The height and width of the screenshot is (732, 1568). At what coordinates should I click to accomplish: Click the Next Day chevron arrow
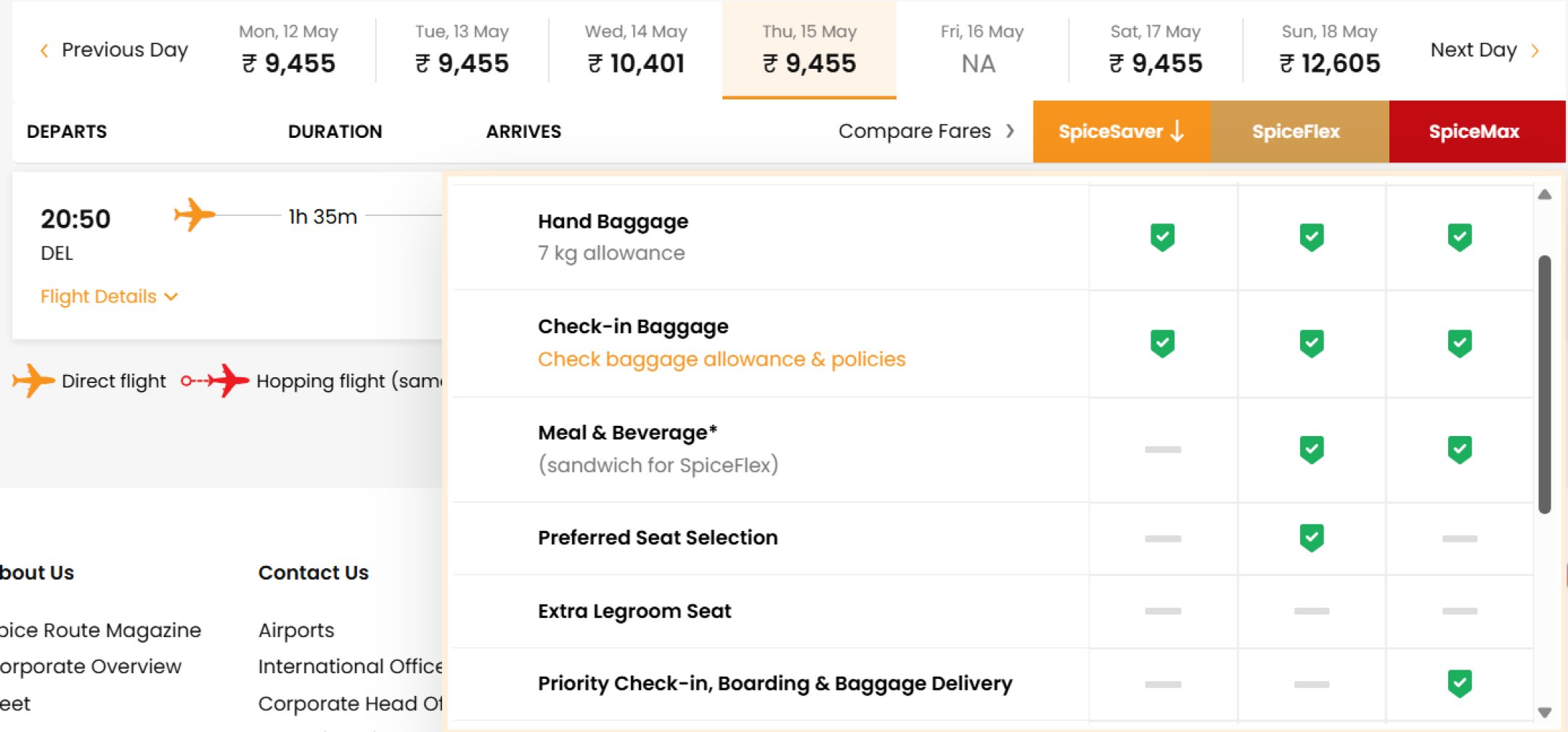pyautogui.click(x=1535, y=50)
